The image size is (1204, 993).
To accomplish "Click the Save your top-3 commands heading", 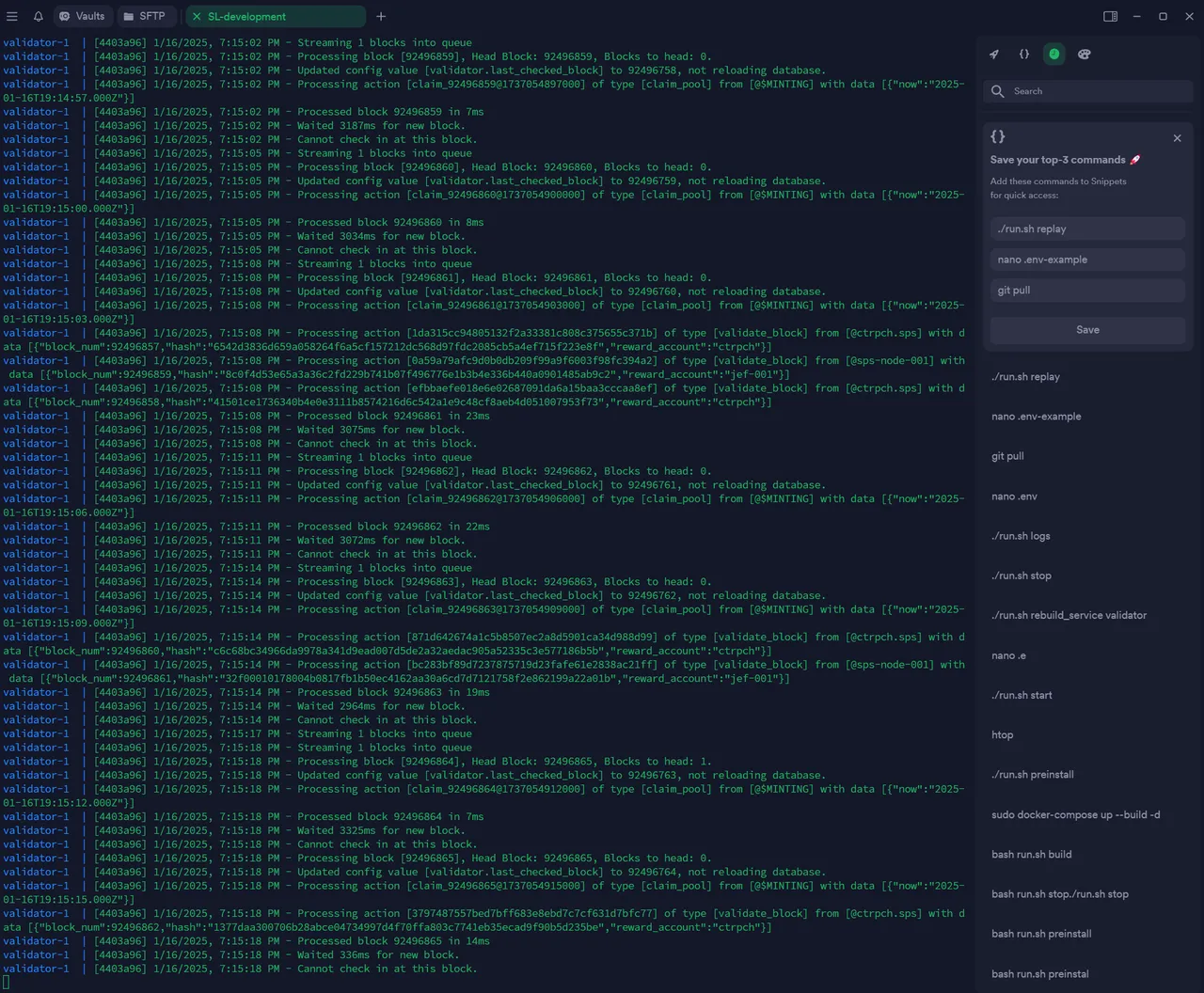I will 1065,160.
